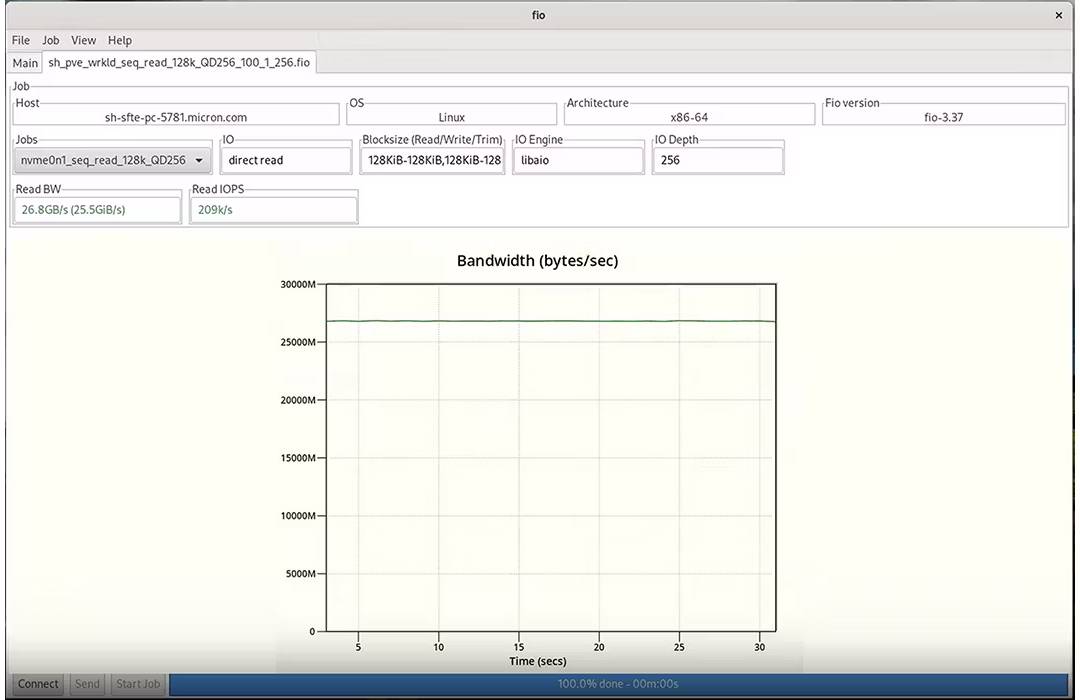This screenshot has height=700, width=1080.
Task: Click the Send button
Action: tap(87, 684)
